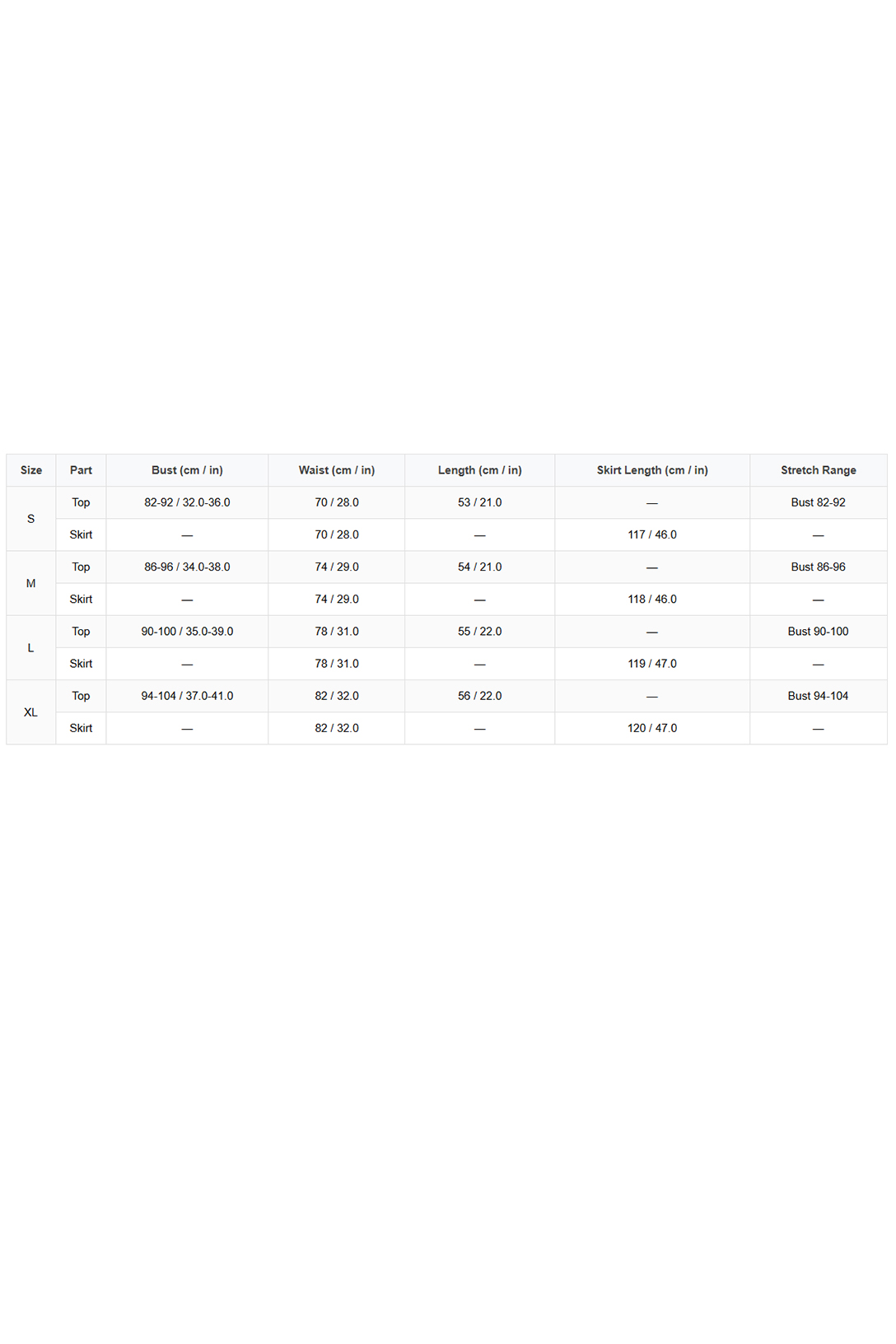Screen dimensions: 896x1344
Task: Click the Stretch Range header
Action: [819, 470]
